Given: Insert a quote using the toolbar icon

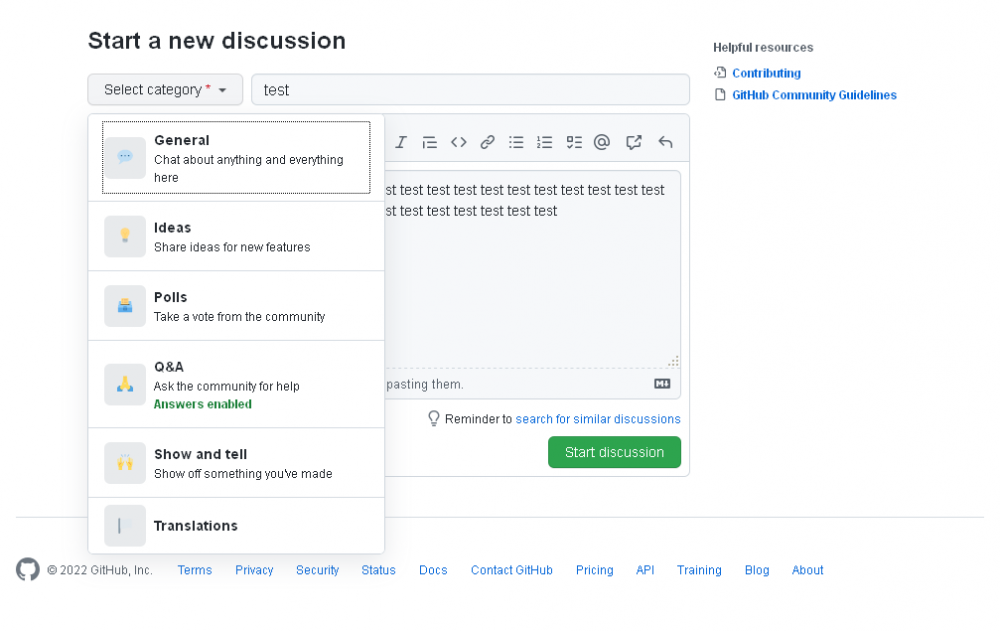Looking at the screenshot, I should point(430,142).
